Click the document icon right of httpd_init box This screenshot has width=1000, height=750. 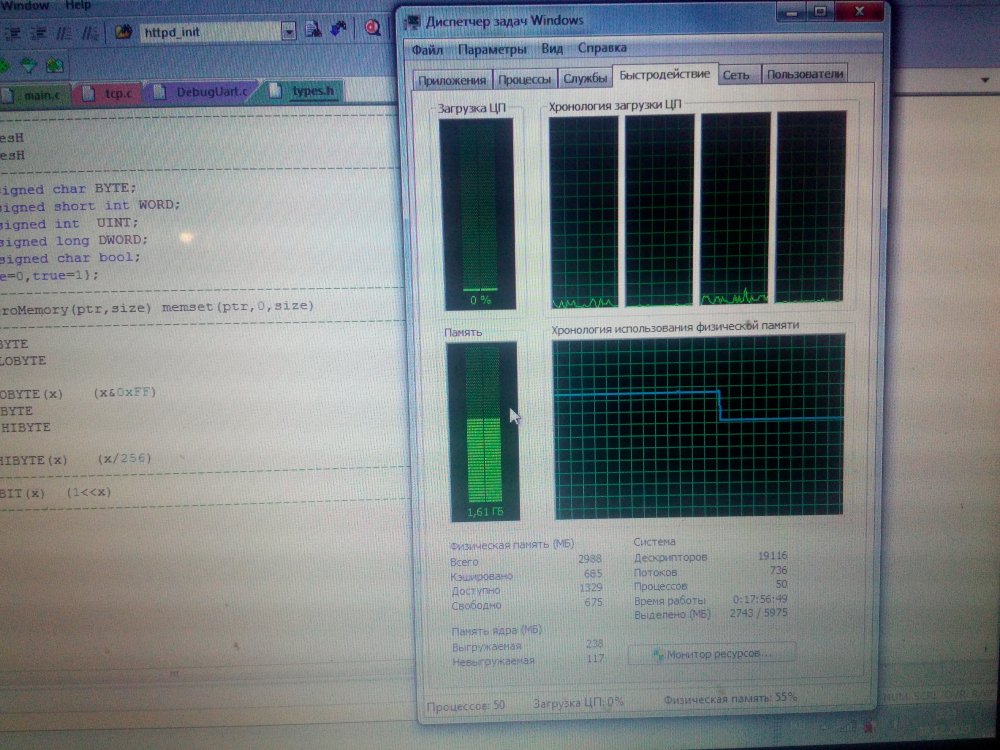pyautogui.click(x=313, y=30)
